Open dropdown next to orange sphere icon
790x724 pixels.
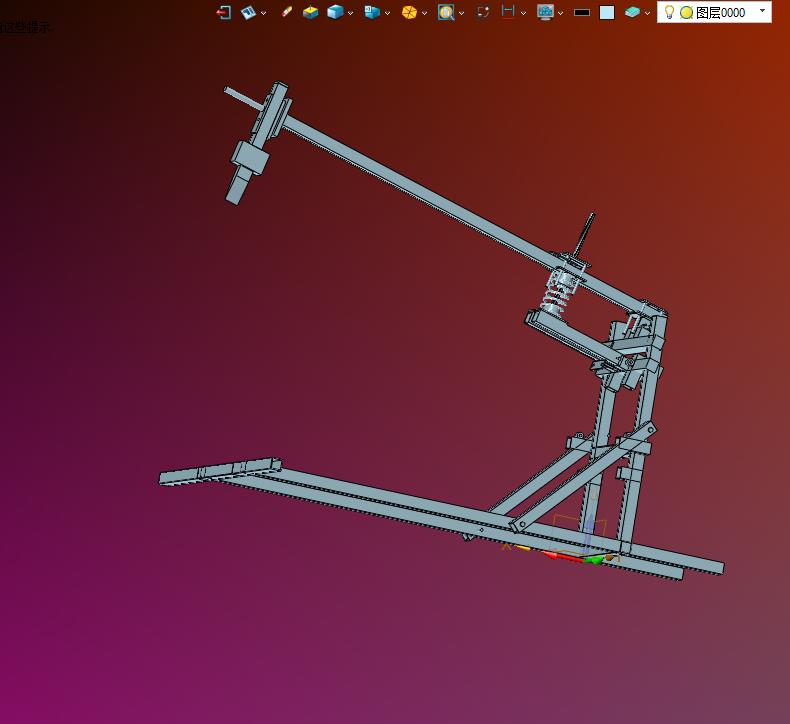point(424,13)
